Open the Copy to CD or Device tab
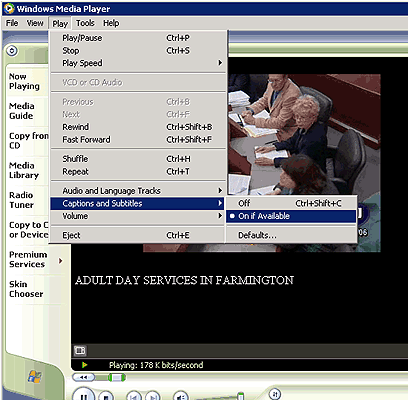The height and width of the screenshot is (400, 408). point(28,230)
